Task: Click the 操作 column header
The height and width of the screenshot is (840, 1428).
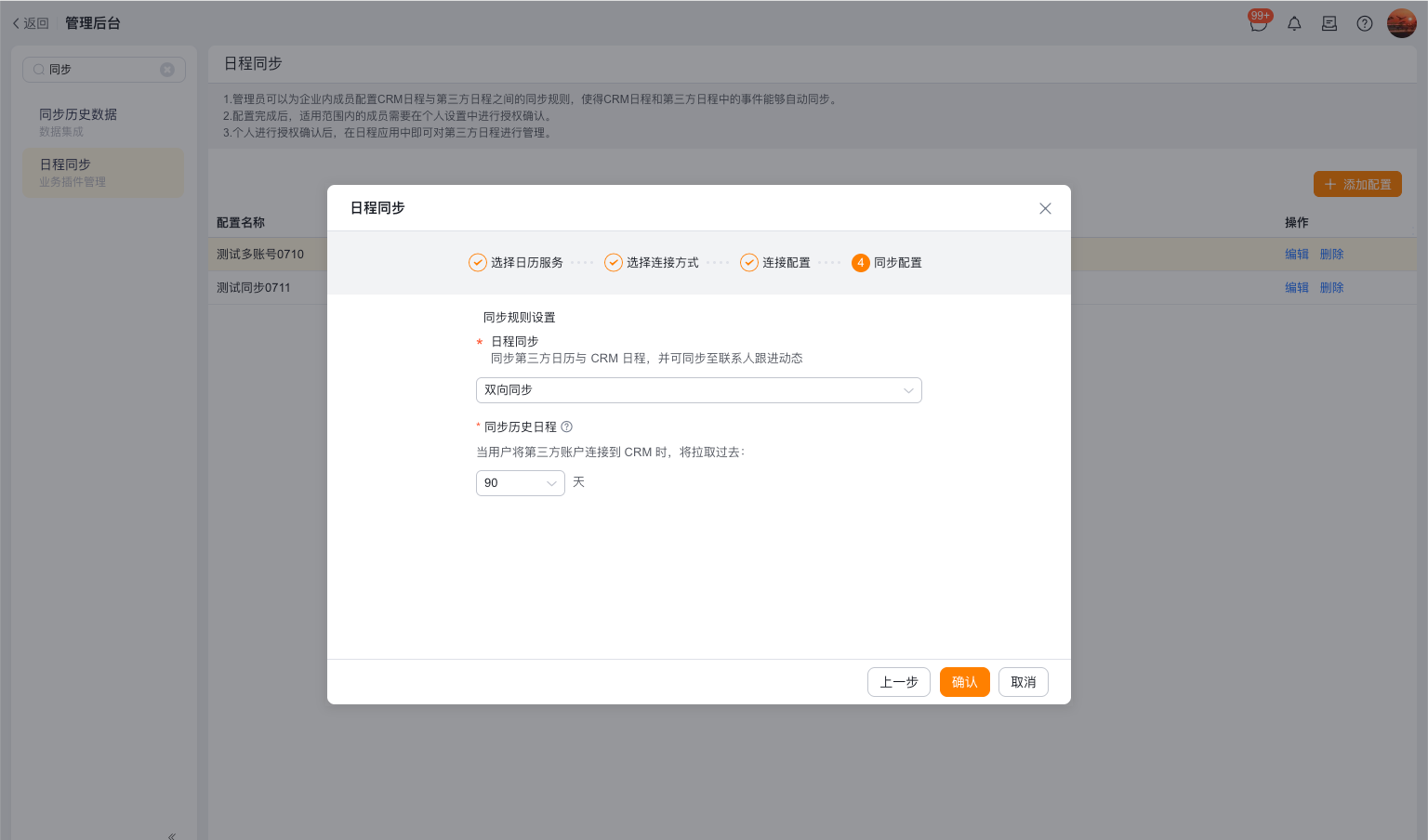Action: [x=1297, y=223]
